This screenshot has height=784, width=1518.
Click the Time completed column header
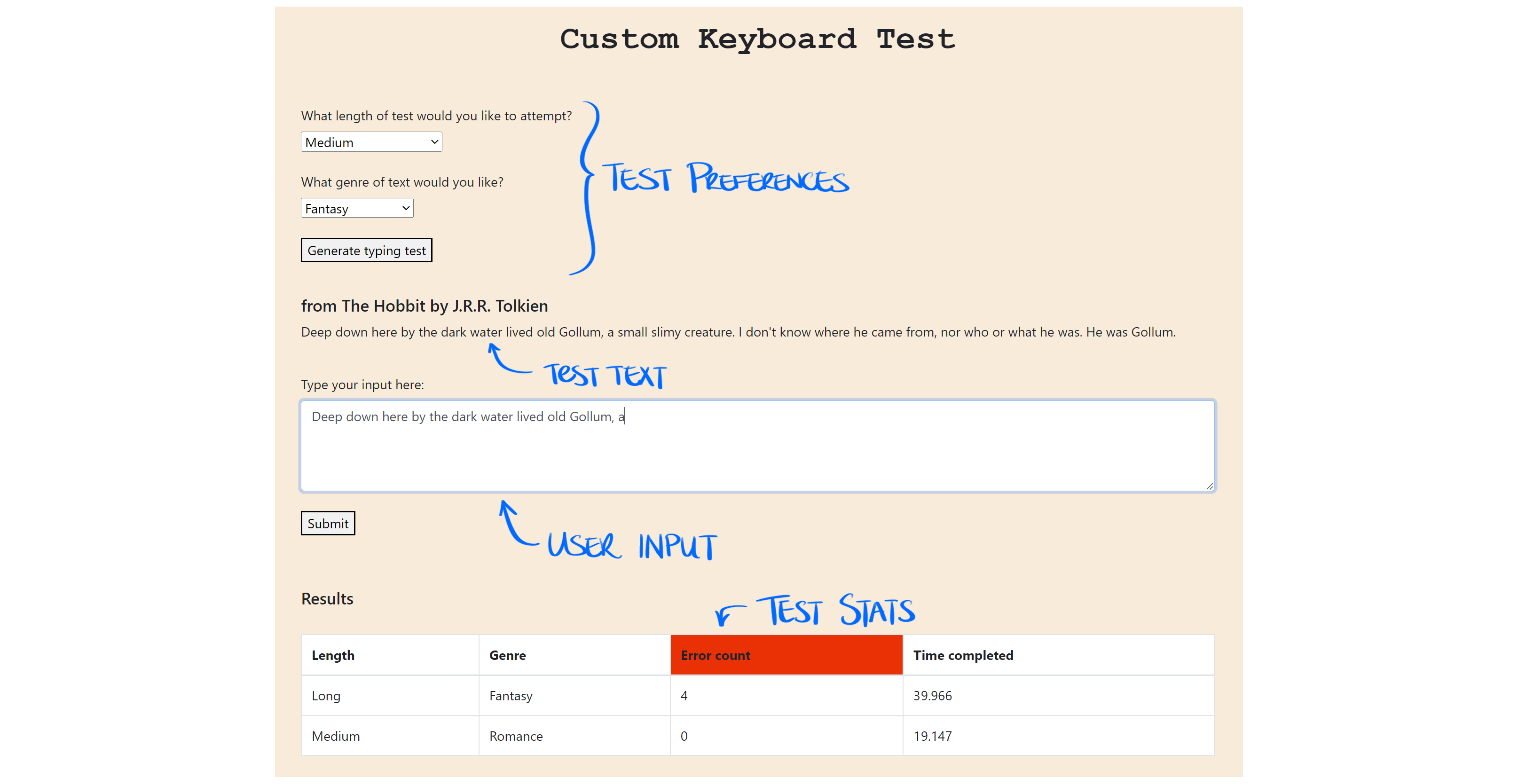tap(1058, 655)
